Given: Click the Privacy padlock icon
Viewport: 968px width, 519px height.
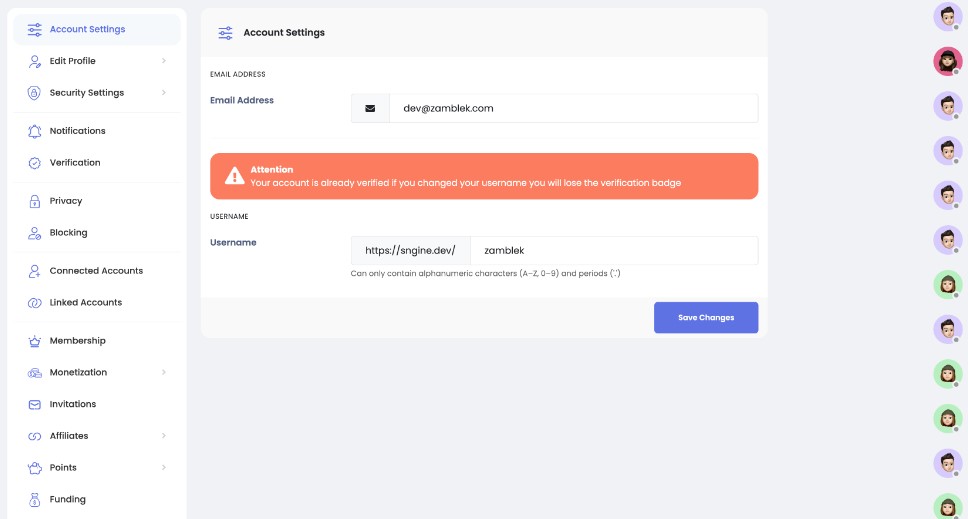Looking at the screenshot, I should coord(35,201).
